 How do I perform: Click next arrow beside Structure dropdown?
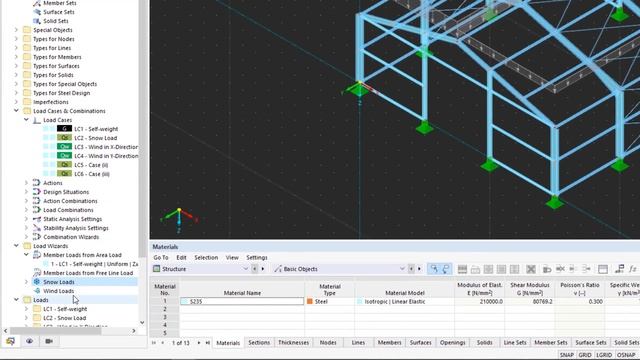click(263, 269)
